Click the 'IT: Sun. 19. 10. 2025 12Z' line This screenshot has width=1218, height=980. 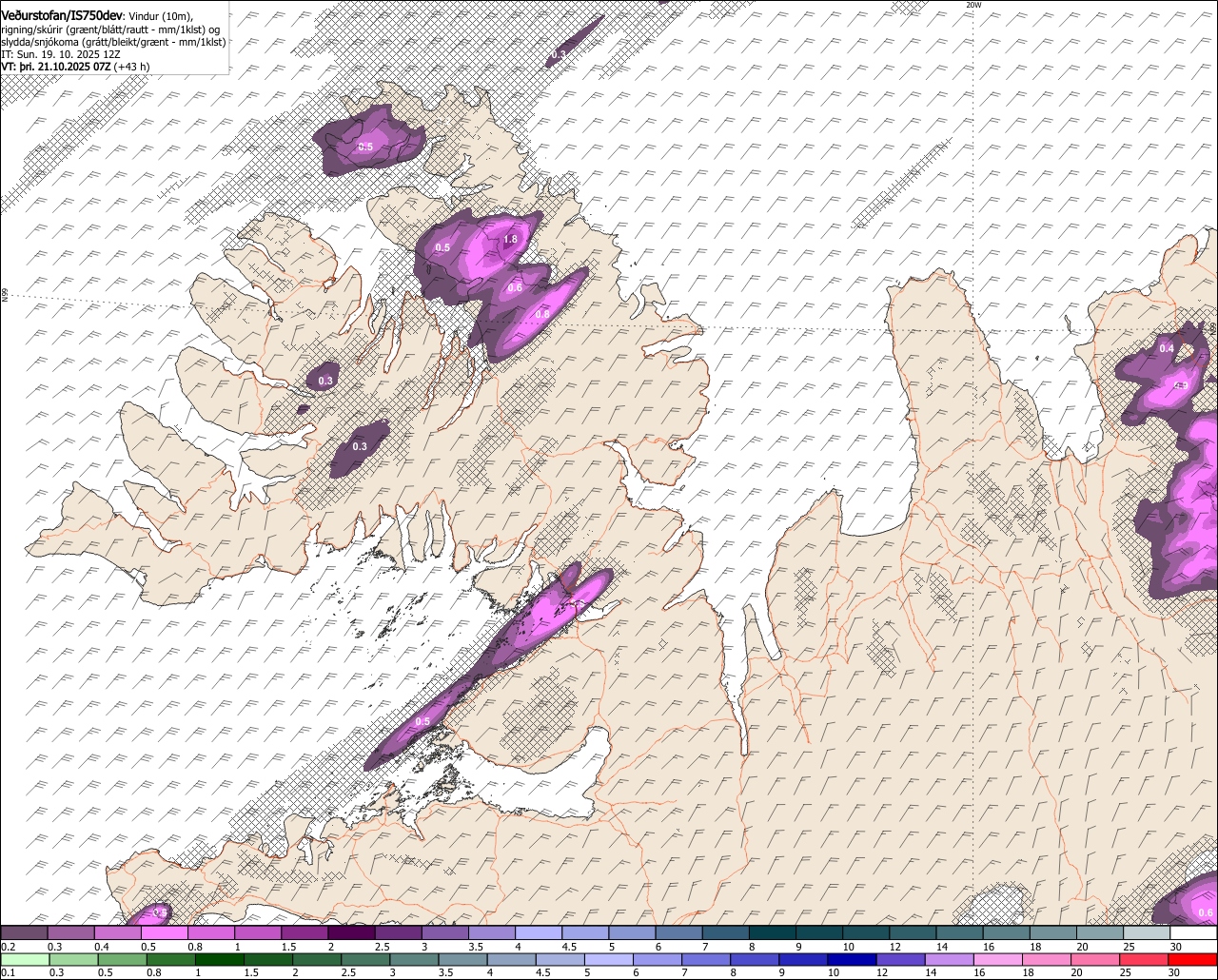click(61, 54)
